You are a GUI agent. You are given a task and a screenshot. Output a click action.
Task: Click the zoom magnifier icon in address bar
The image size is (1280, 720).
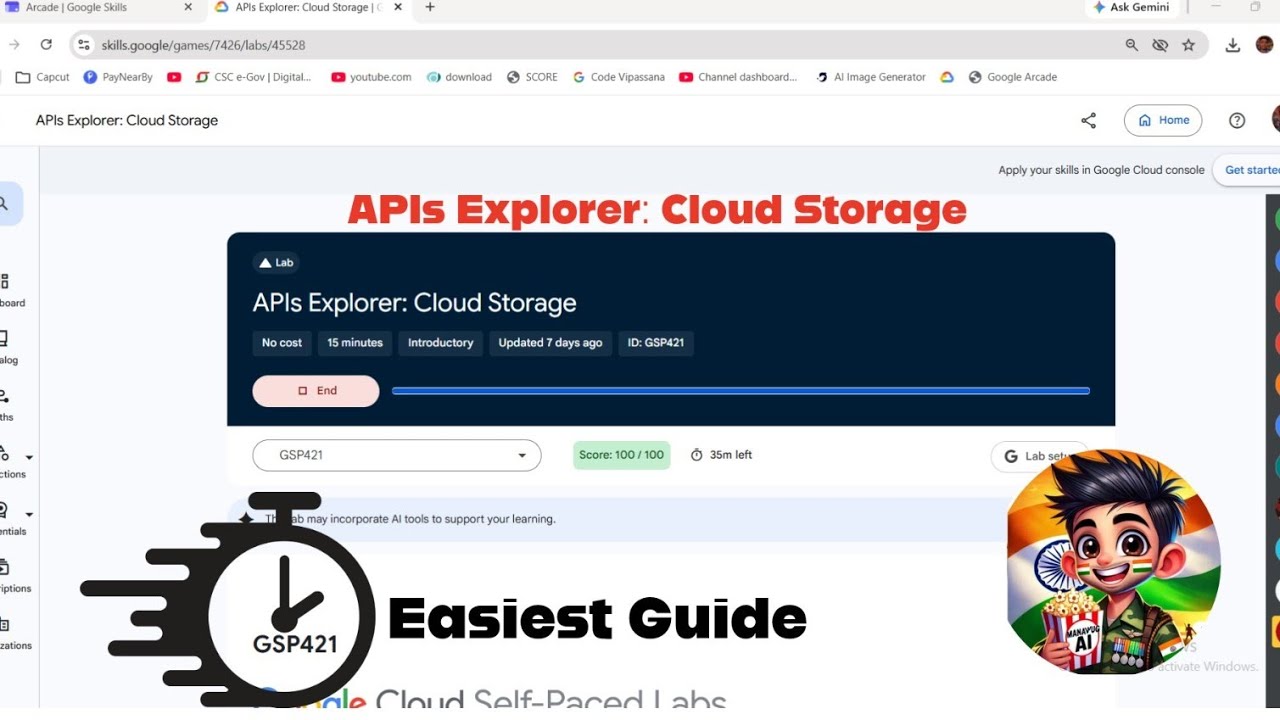click(1132, 45)
